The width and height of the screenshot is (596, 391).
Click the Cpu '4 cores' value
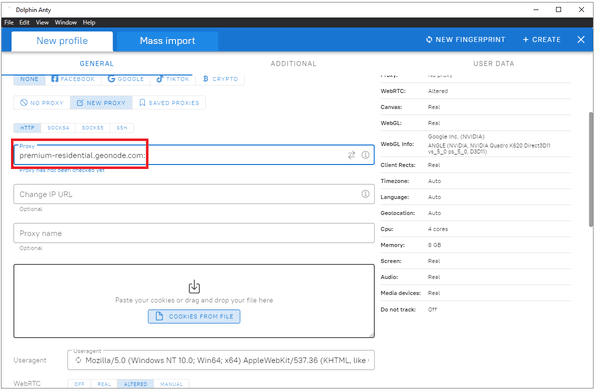pos(438,229)
